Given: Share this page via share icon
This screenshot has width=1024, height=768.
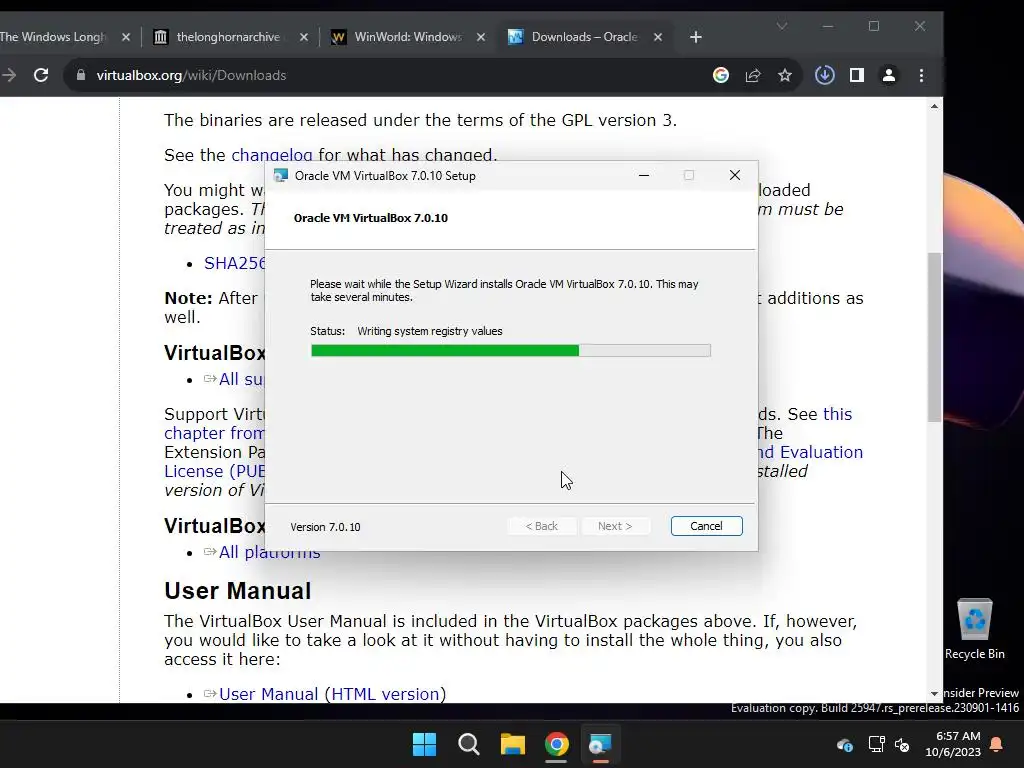Looking at the screenshot, I should (753, 75).
